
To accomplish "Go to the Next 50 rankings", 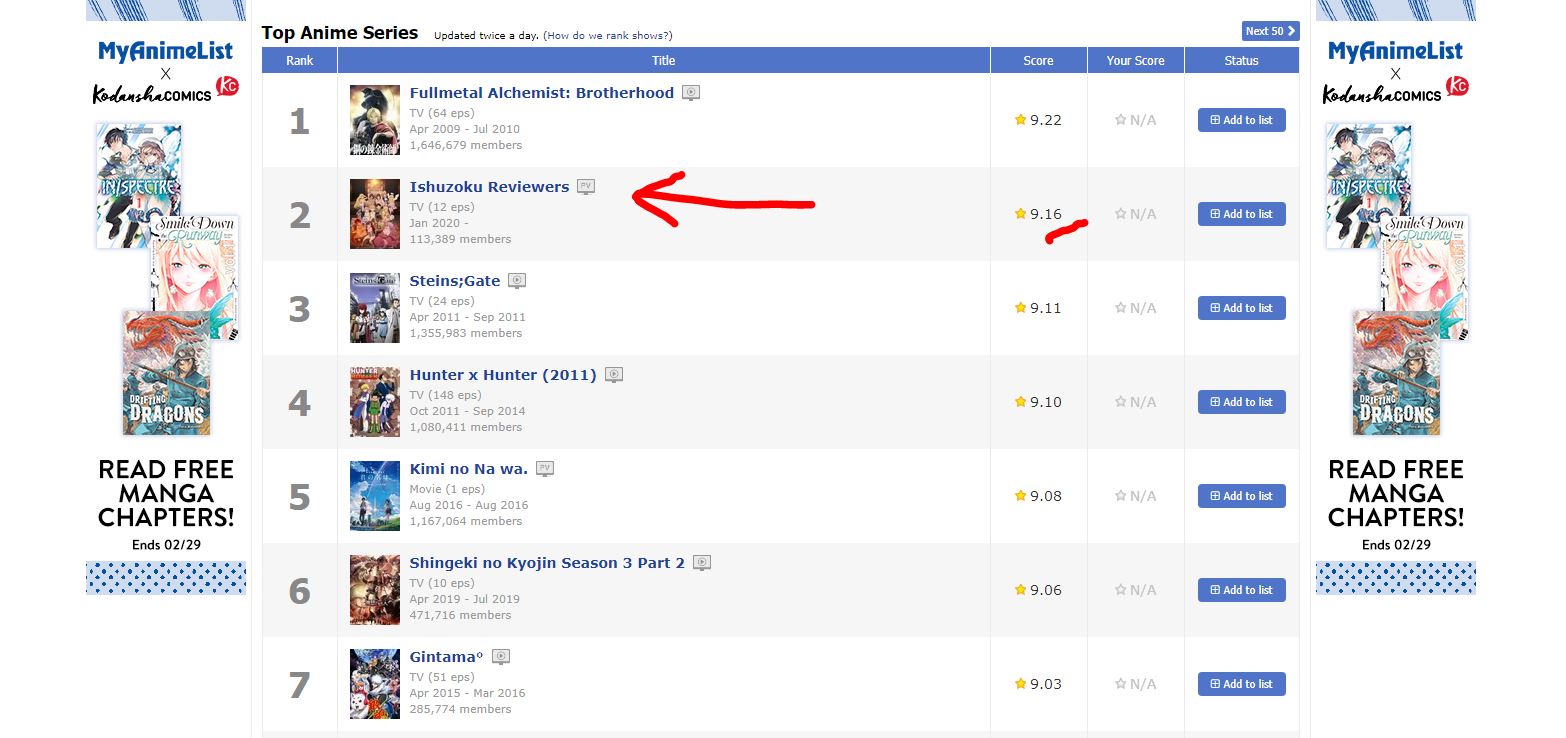I will [x=1270, y=31].
